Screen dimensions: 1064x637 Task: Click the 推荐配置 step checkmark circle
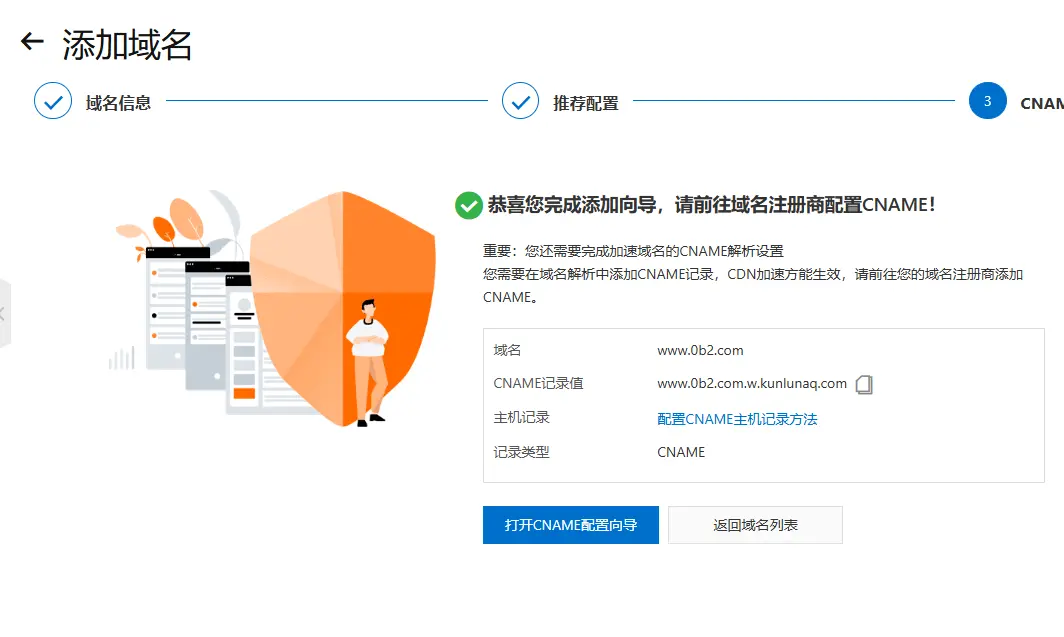click(x=520, y=101)
